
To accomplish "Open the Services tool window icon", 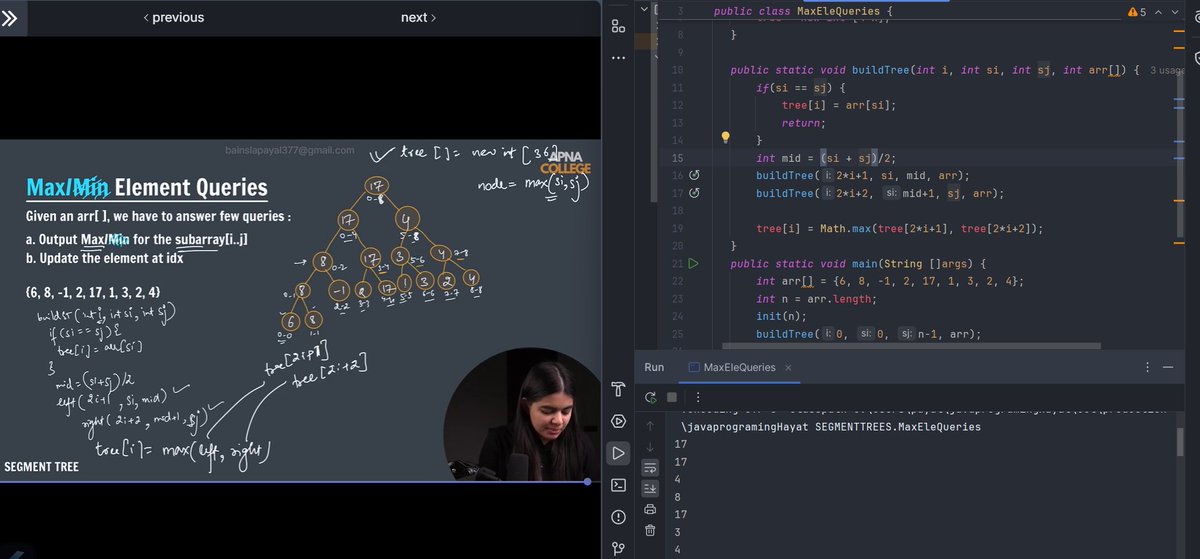I will [618, 421].
